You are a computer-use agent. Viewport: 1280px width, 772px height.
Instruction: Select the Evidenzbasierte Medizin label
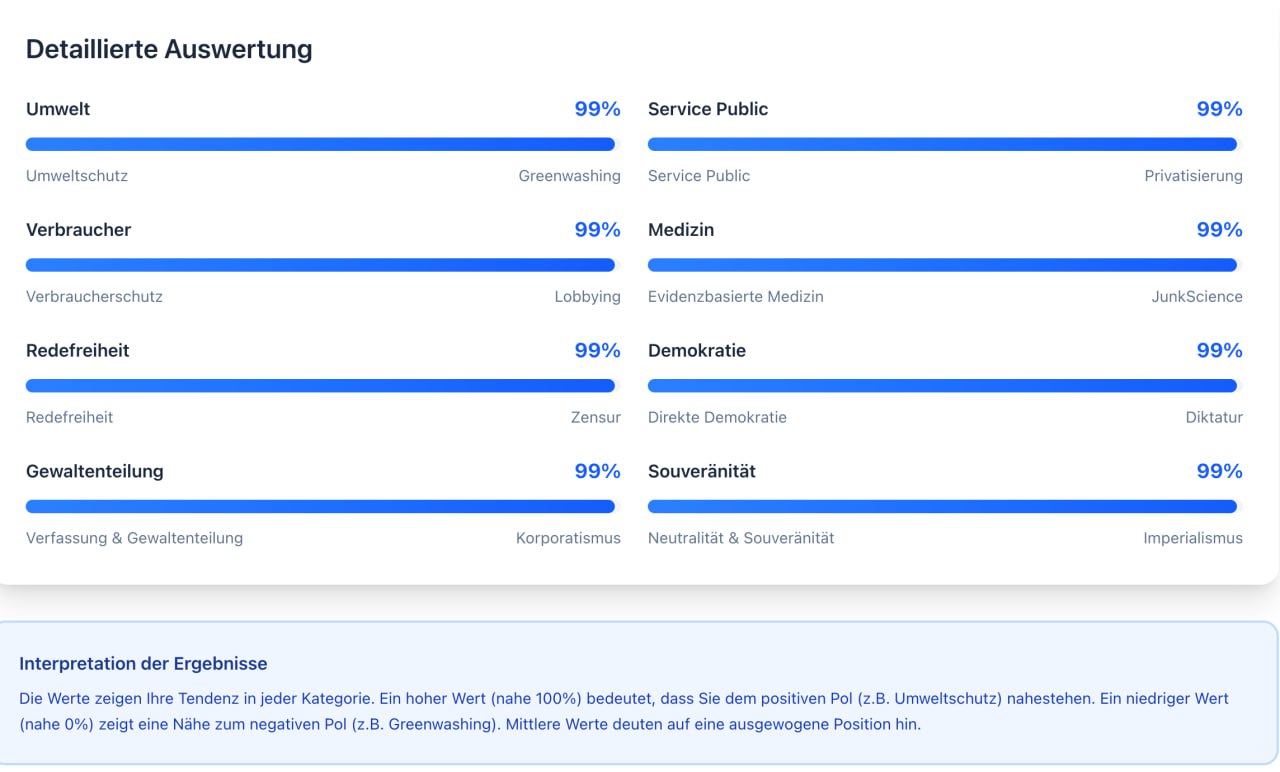(736, 297)
